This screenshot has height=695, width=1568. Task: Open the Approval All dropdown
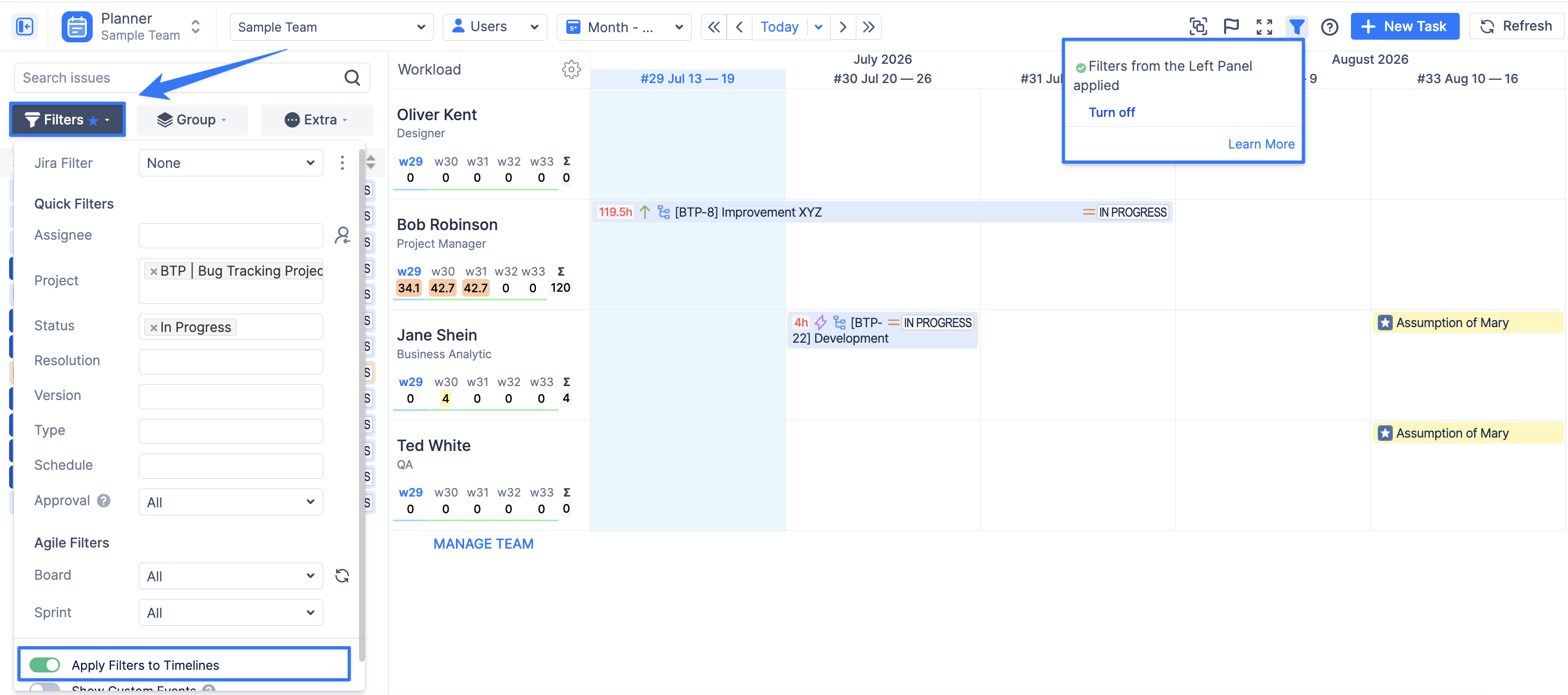click(230, 502)
